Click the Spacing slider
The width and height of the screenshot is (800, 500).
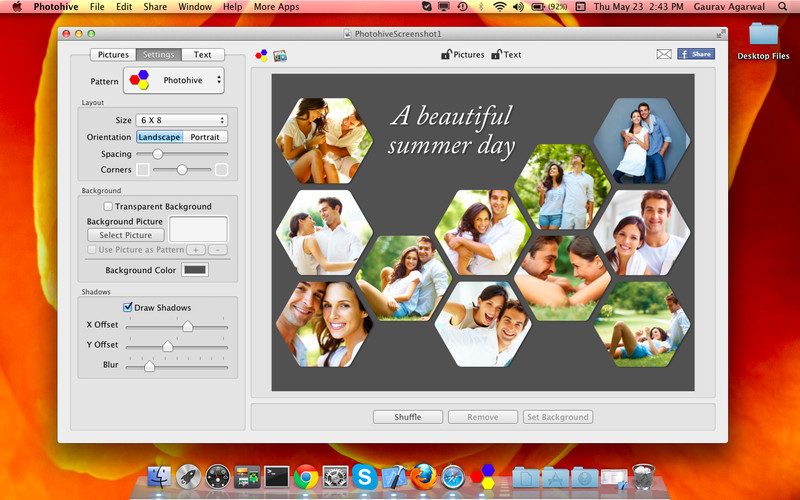click(182, 154)
